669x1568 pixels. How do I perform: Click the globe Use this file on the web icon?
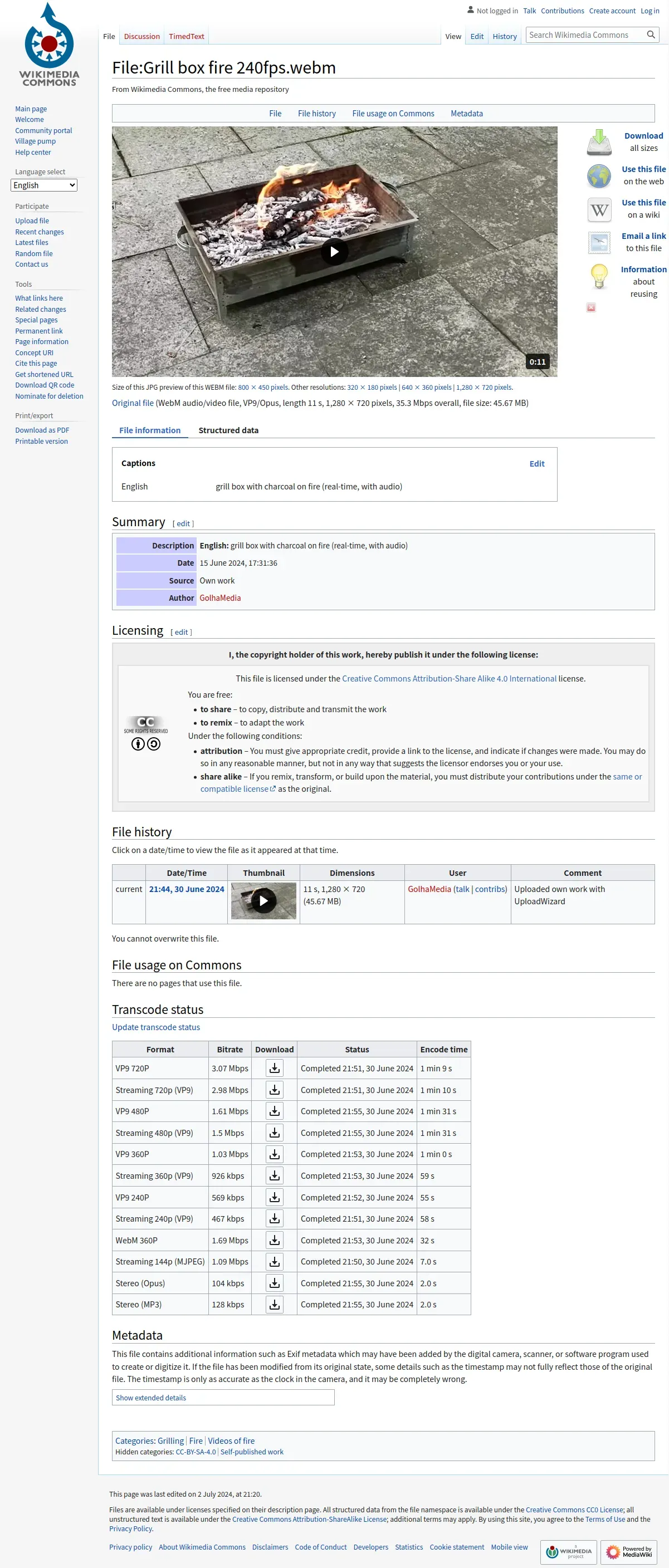click(599, 176)
